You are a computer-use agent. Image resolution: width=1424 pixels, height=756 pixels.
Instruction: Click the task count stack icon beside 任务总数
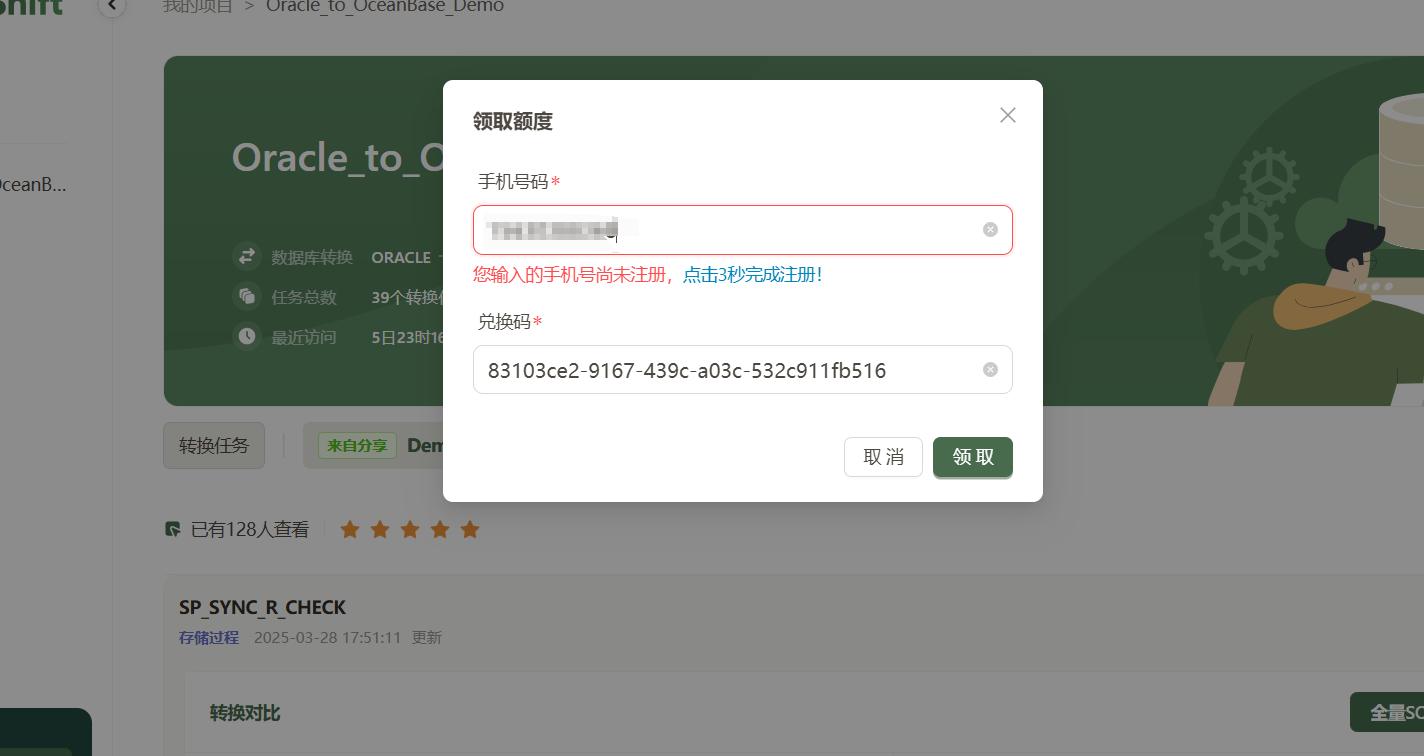[246, 296]
